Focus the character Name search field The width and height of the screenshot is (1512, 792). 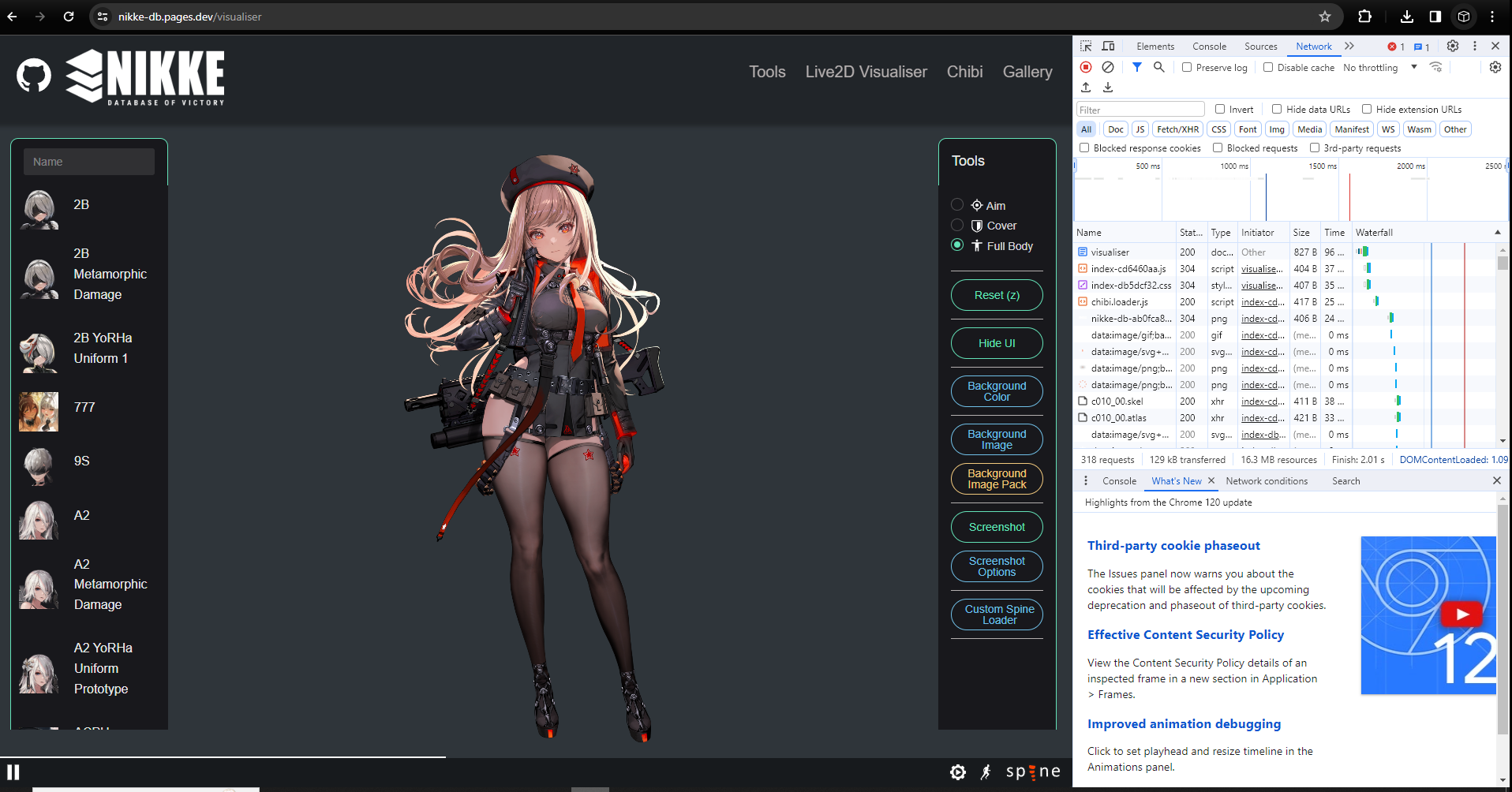coord(89,162)
